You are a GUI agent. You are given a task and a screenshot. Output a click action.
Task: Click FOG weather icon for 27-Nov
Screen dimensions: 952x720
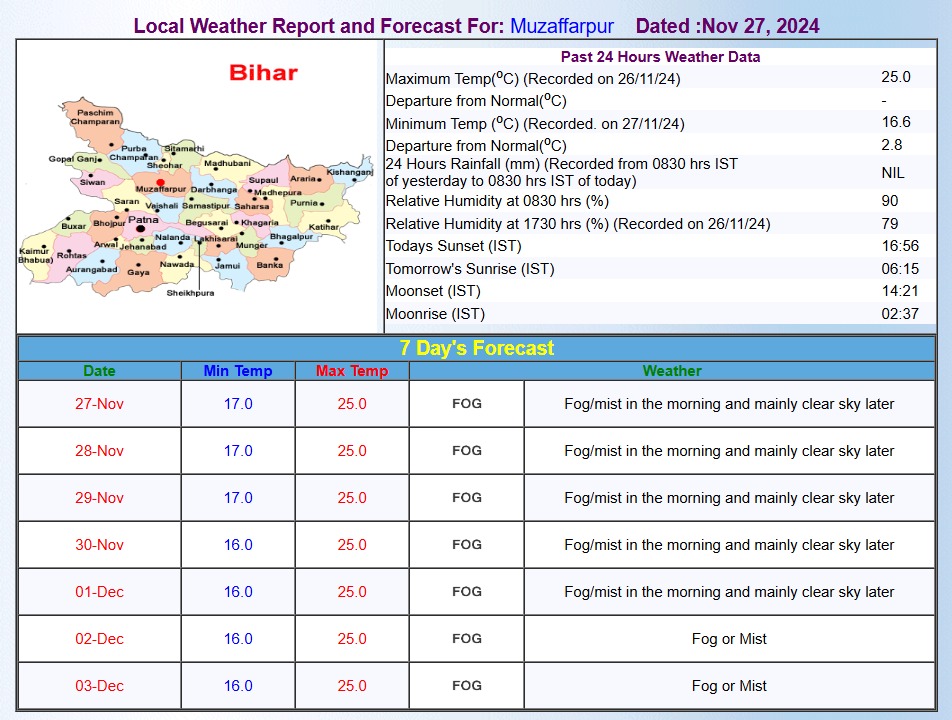[x=466, y=404]
